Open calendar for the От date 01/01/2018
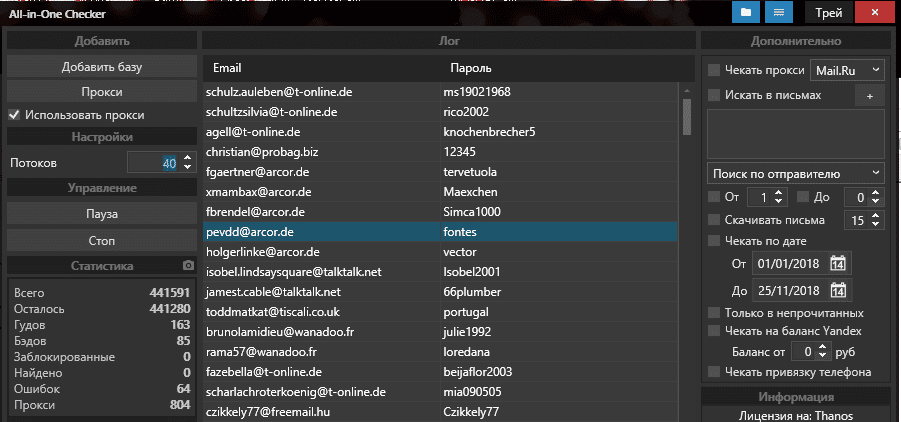Screen dimensions: 901x422 (x=838, y=264)
